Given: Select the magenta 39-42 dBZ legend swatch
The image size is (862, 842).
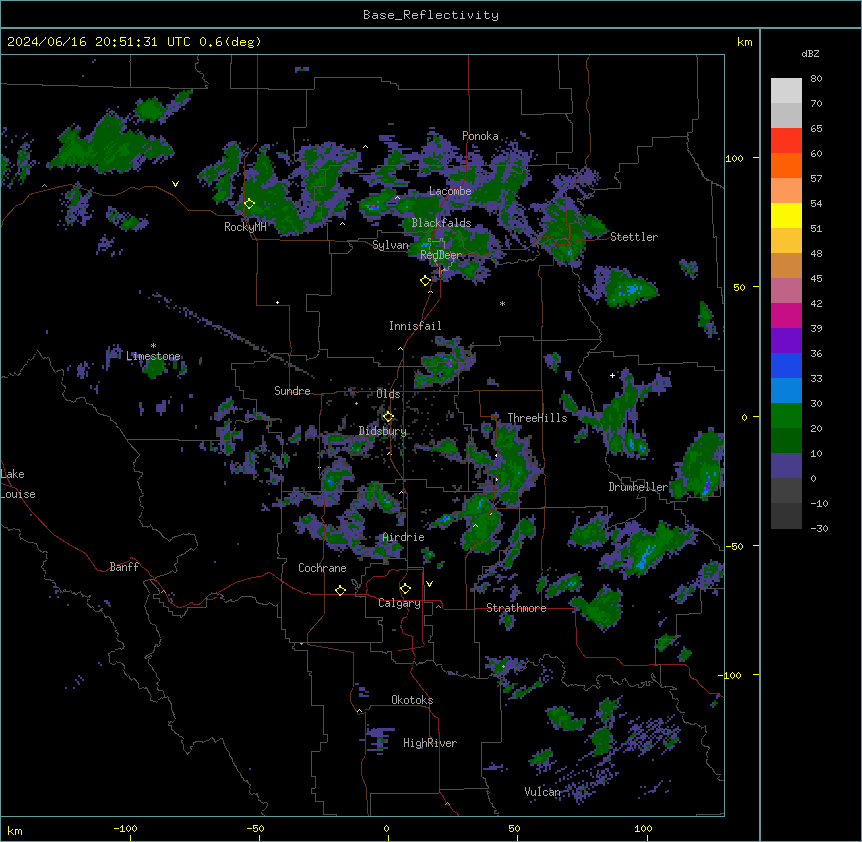Looking at the screenshot, I should 786,315.
